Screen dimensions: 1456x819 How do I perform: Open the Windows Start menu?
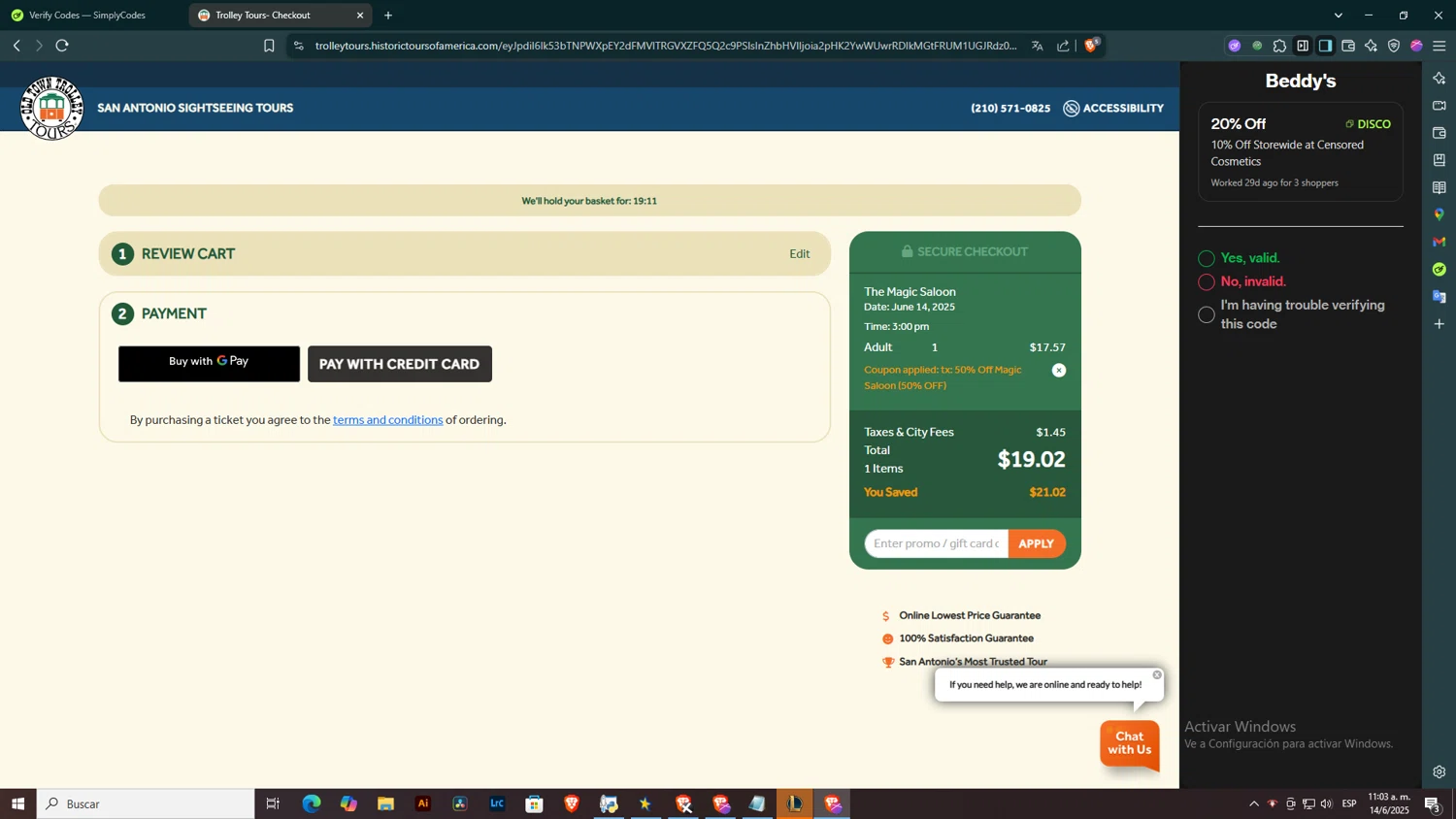(x=17, y=803)
